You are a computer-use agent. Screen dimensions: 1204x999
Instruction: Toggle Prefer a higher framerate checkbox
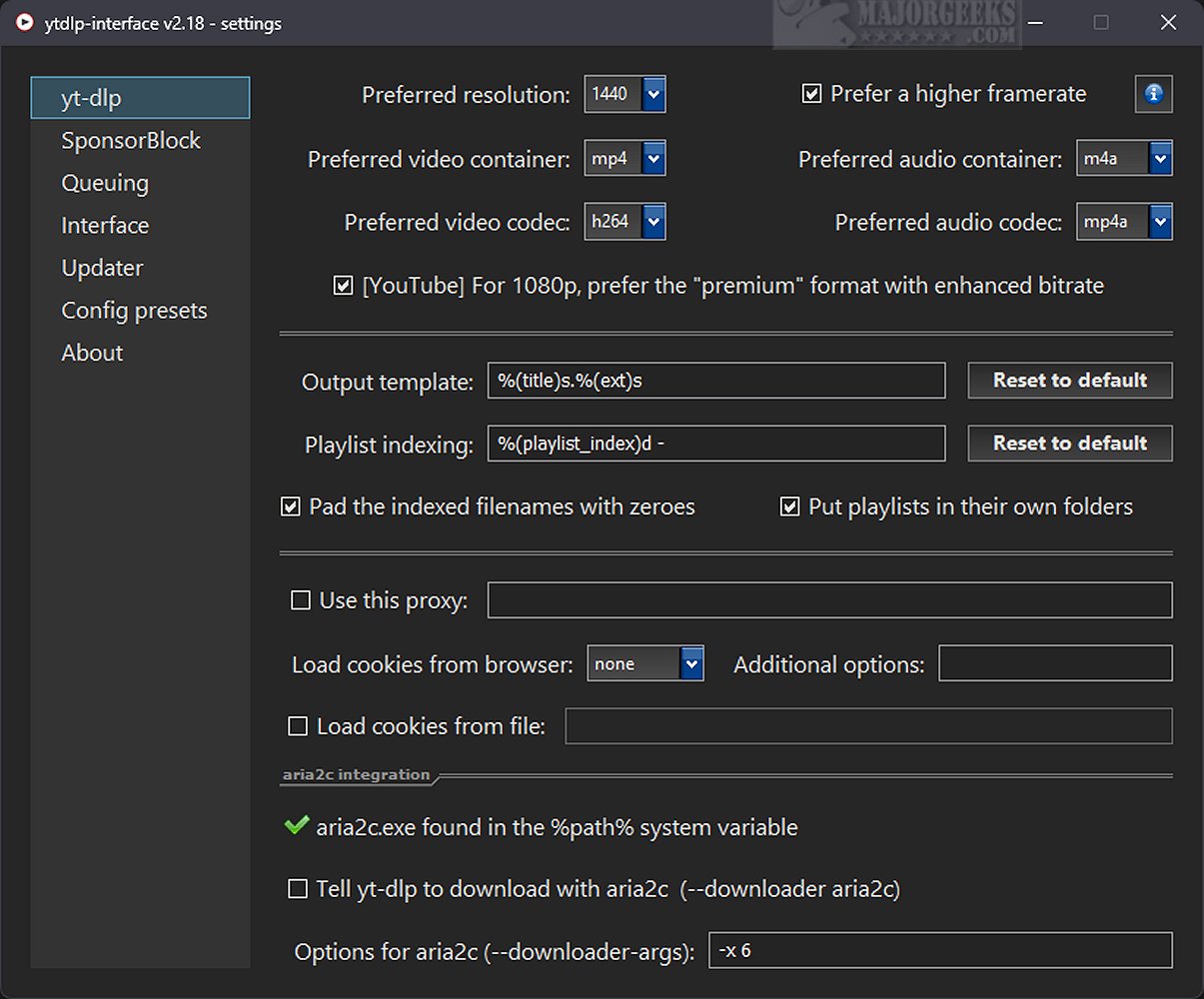click(x=811, y=94)
